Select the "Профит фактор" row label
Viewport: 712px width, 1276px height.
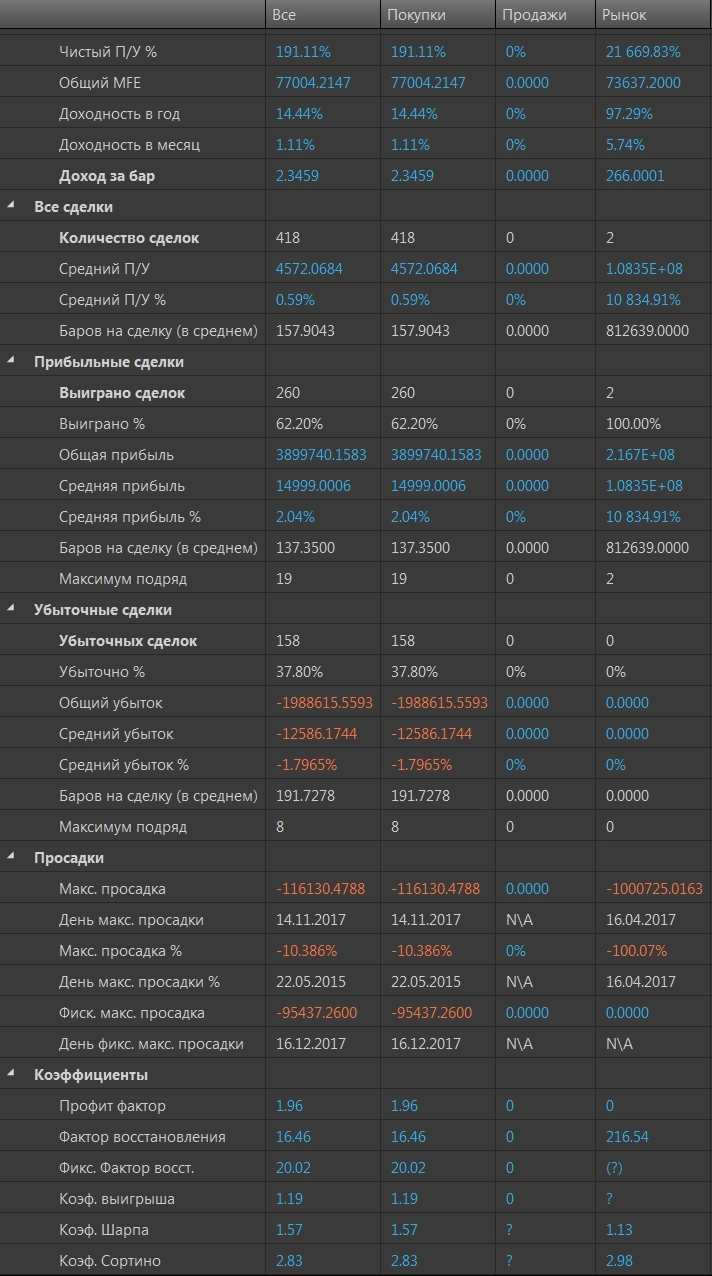coord(112,1106)
